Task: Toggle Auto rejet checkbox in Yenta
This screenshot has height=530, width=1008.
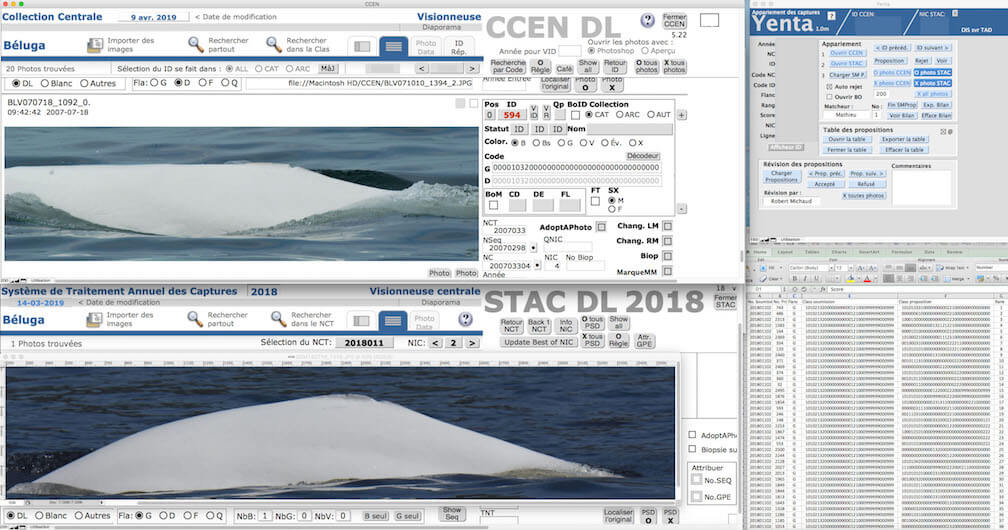Action: pos(829,86)
